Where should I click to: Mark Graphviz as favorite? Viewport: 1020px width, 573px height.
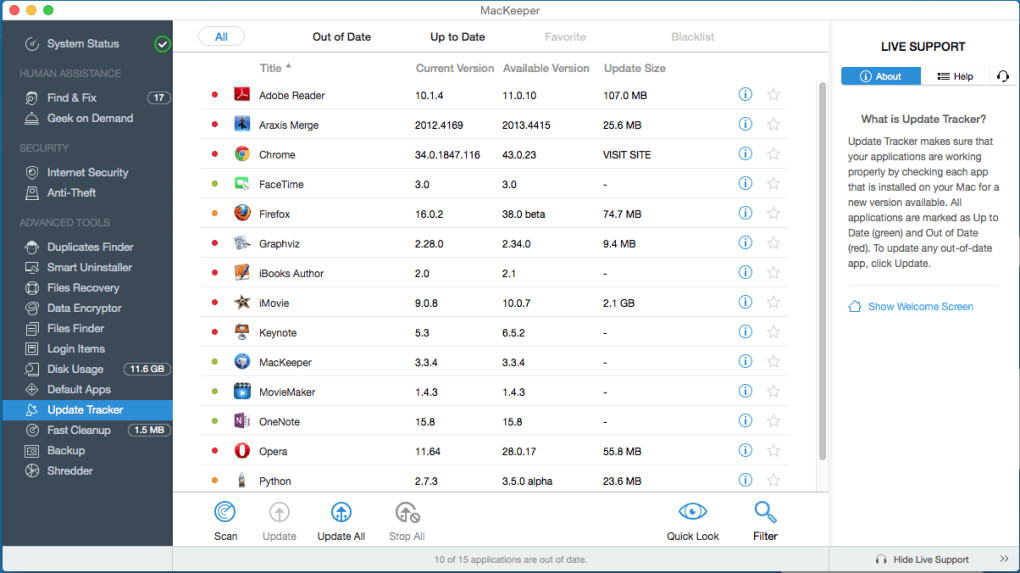click(773, 243)
